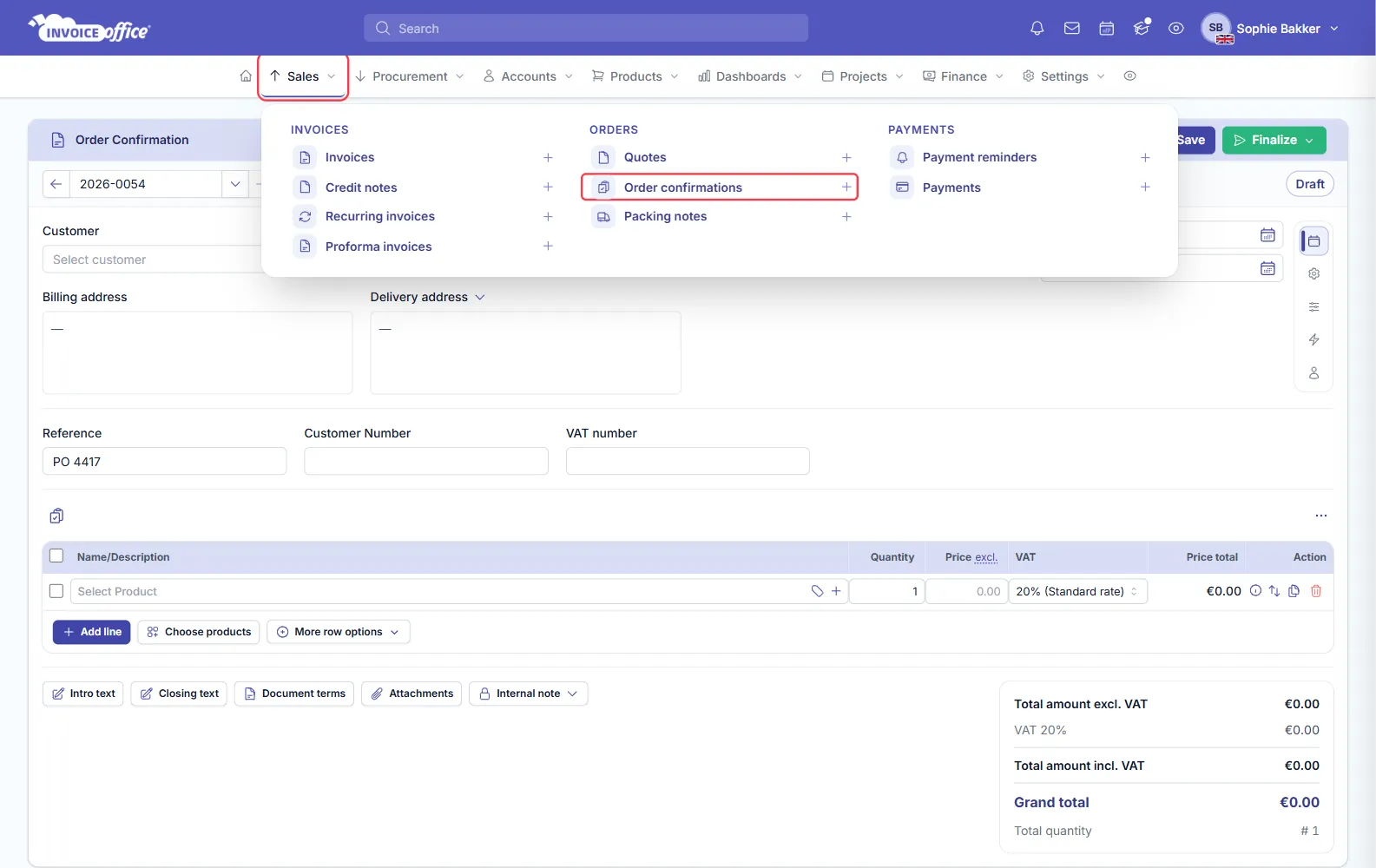Open the graduation cap tutorials icon
Image resolution: width=1376 pixels, height=868 pixels.
pyautogui.click(x=1142, y=29)
